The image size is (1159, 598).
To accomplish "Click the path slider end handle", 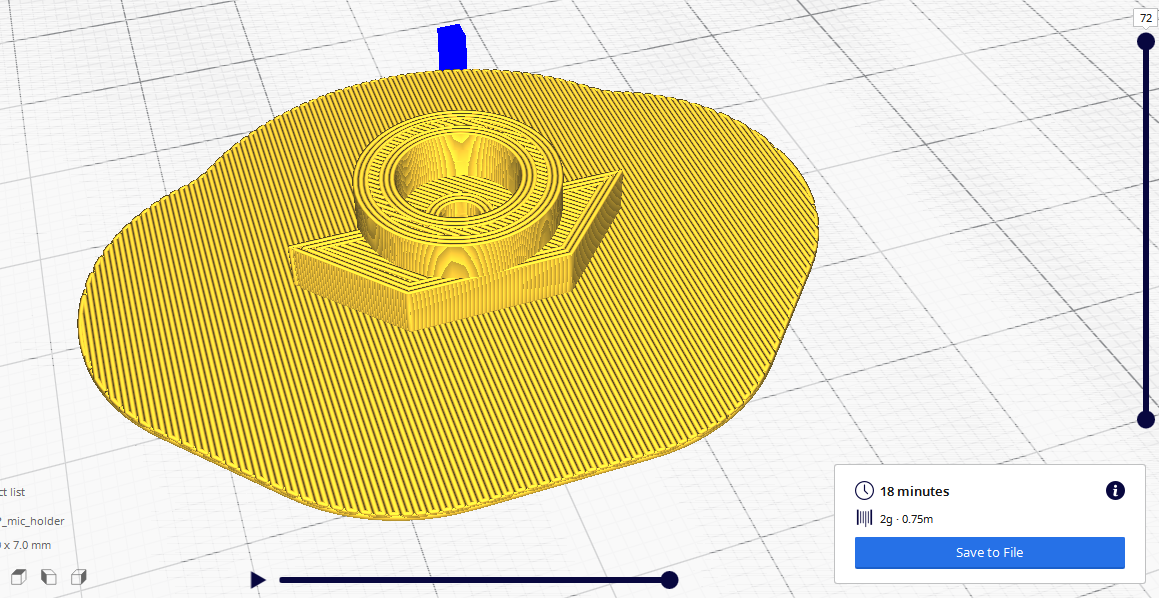I will 670,580.
